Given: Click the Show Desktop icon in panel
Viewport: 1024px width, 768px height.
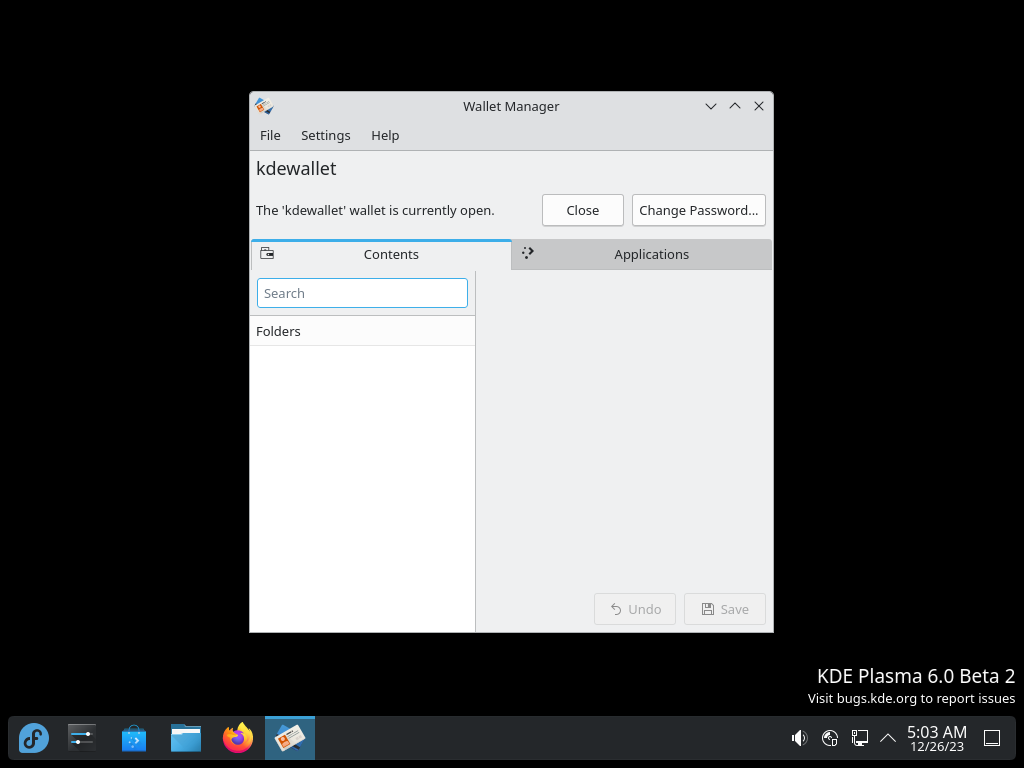Looking at the screenshot, I should pyautogui.click(x=992, y=738).
